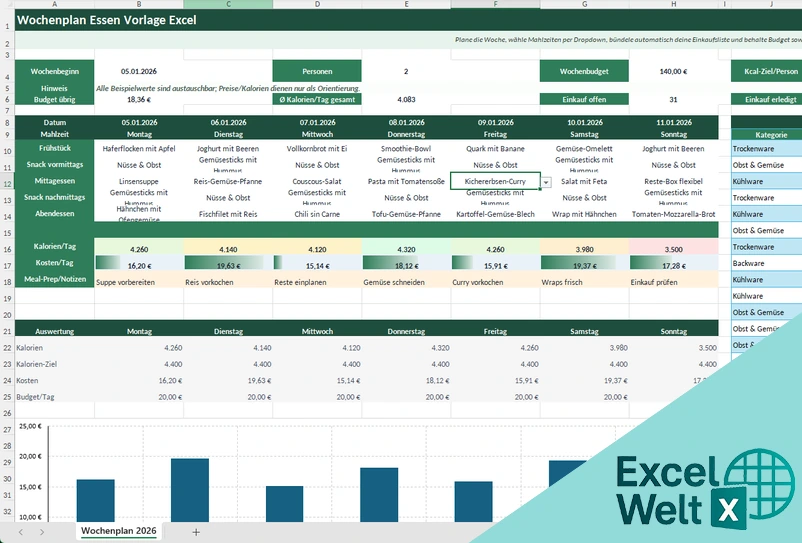Select the Reis-Gemüse-Pfanne lunch cell
The image size is (802, 543).
tap(228, 181)
